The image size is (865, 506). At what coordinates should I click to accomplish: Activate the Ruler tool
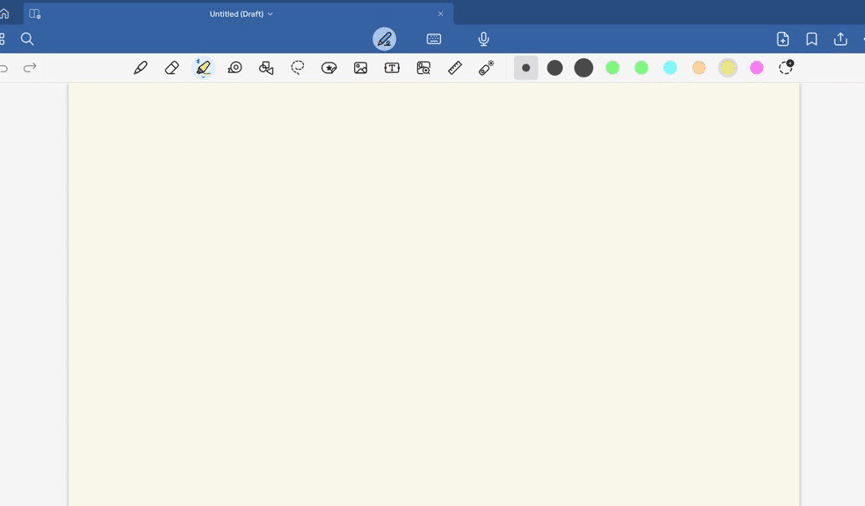(455, 68)
